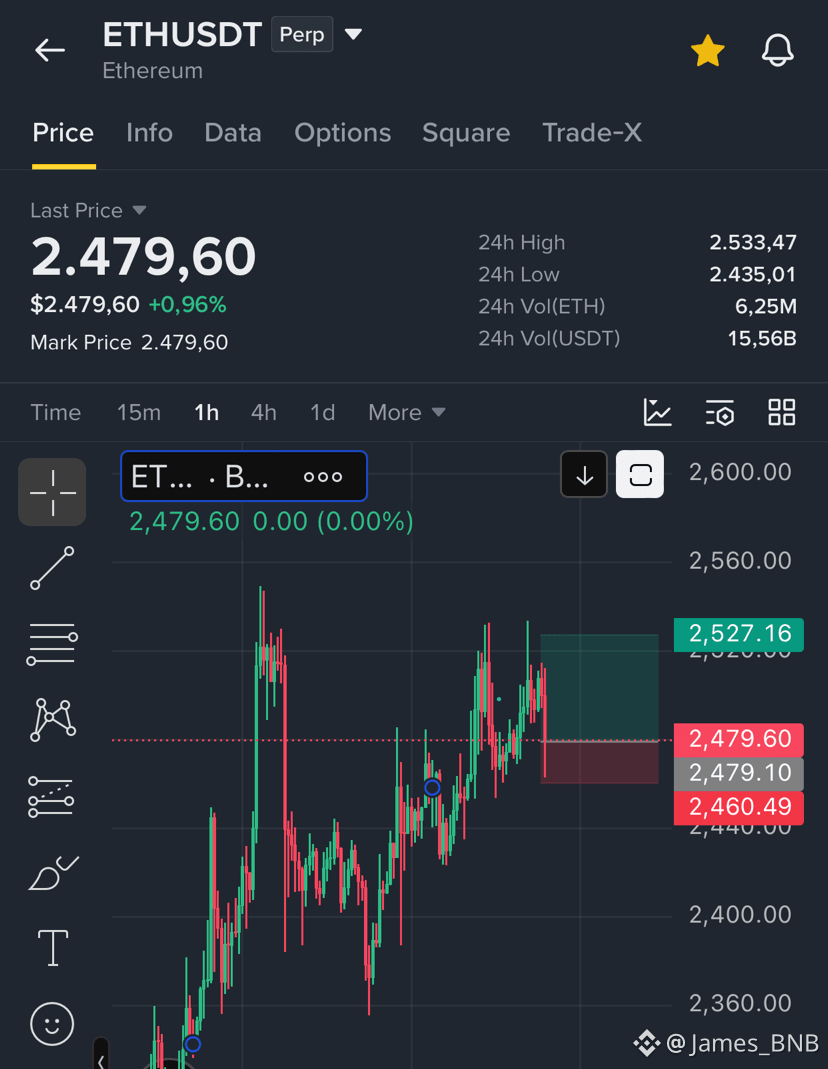The width and height of the screenshot is (828, 1069).
Task: Select the Time chart interval
Action: coord(56,412)
